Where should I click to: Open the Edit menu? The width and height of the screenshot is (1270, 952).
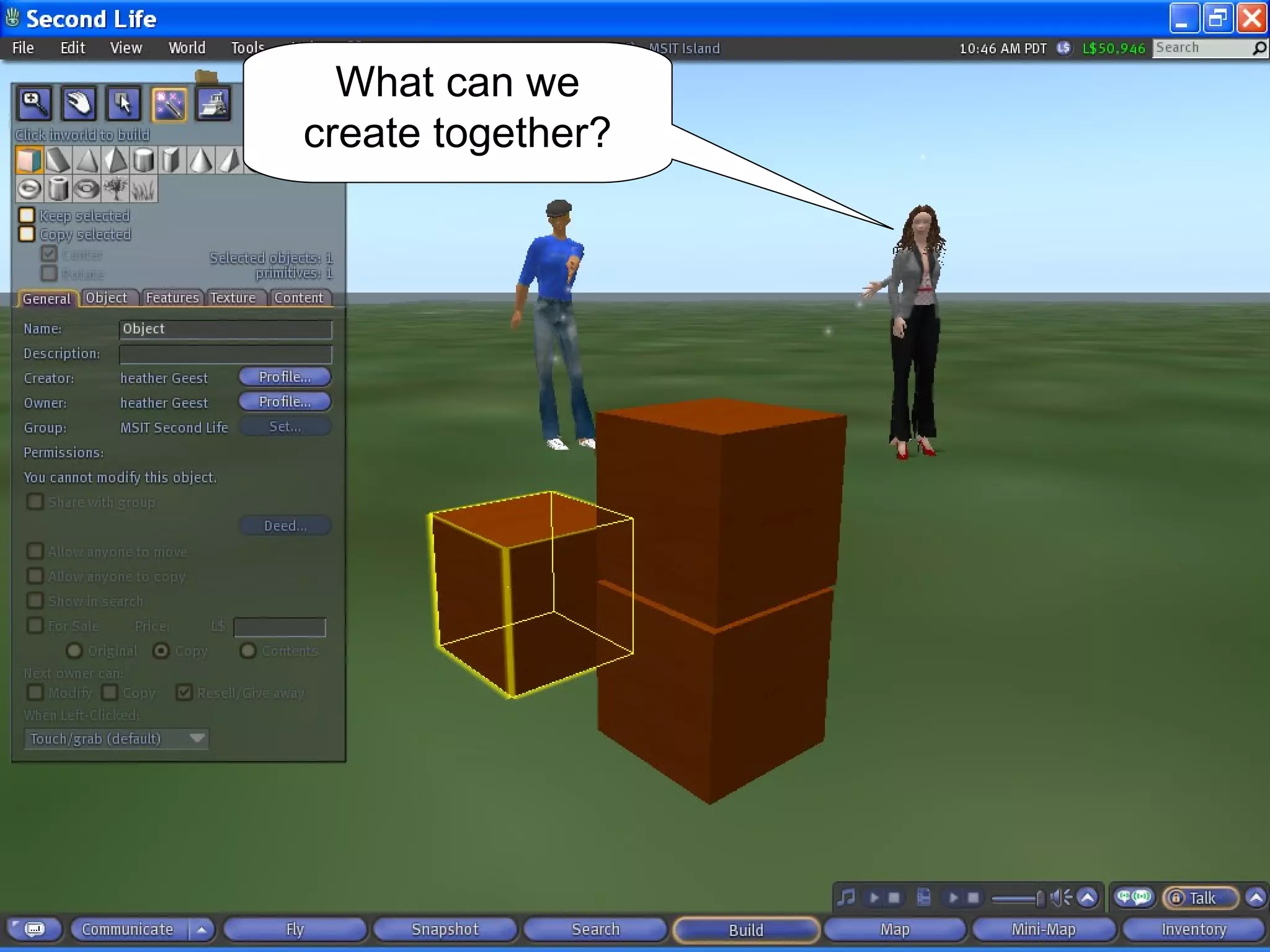[73, 48]
